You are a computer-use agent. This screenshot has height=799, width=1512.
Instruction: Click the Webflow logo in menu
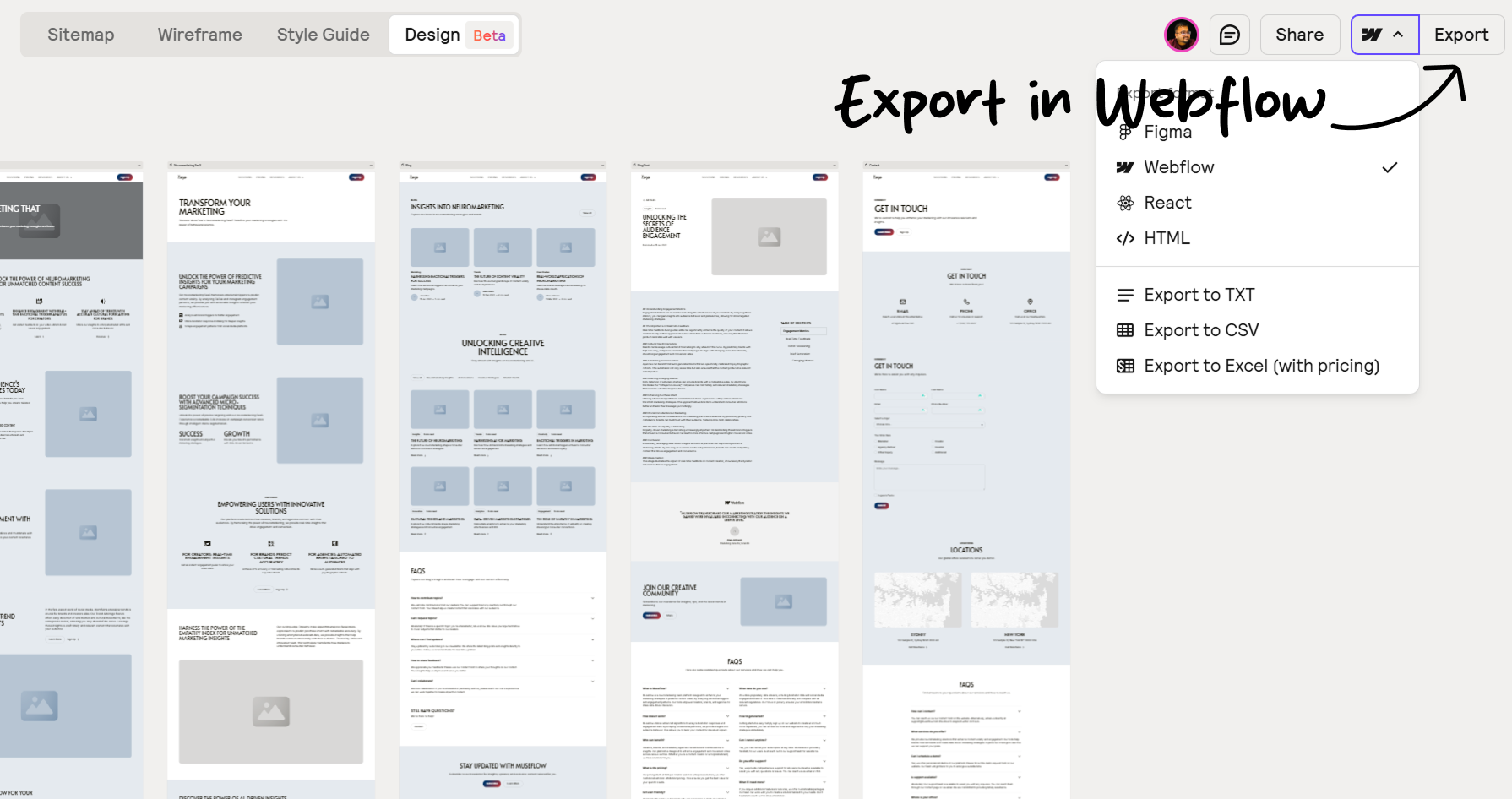(x=1125, y=167)
